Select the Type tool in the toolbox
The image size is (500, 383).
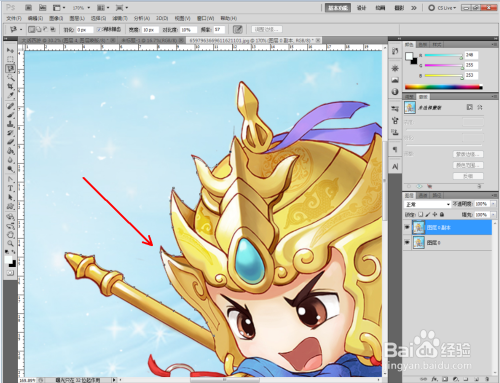pyautogui.click(x=11, y=188)
